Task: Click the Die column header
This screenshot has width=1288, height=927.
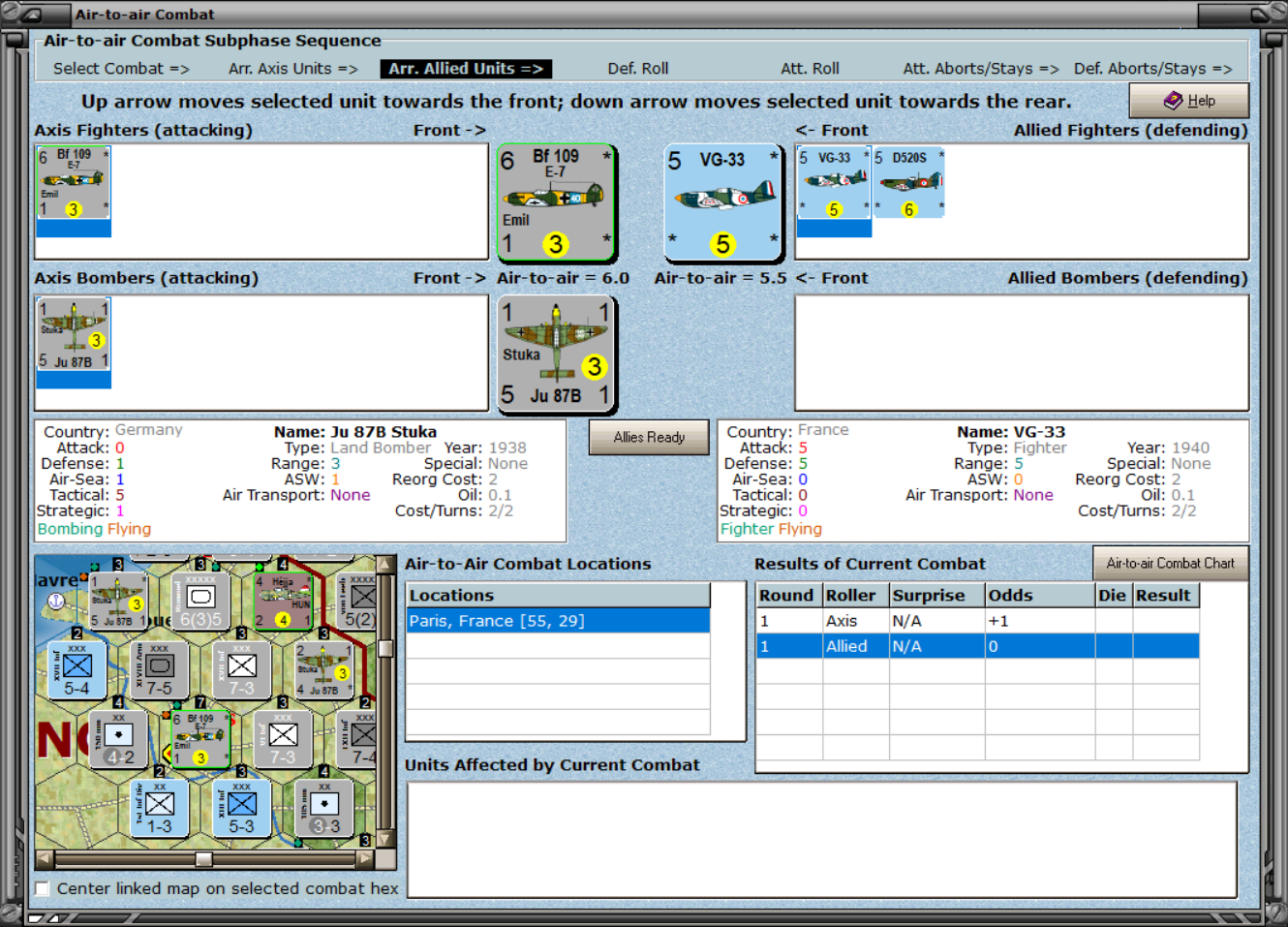Action: [x=1114, y=596]
